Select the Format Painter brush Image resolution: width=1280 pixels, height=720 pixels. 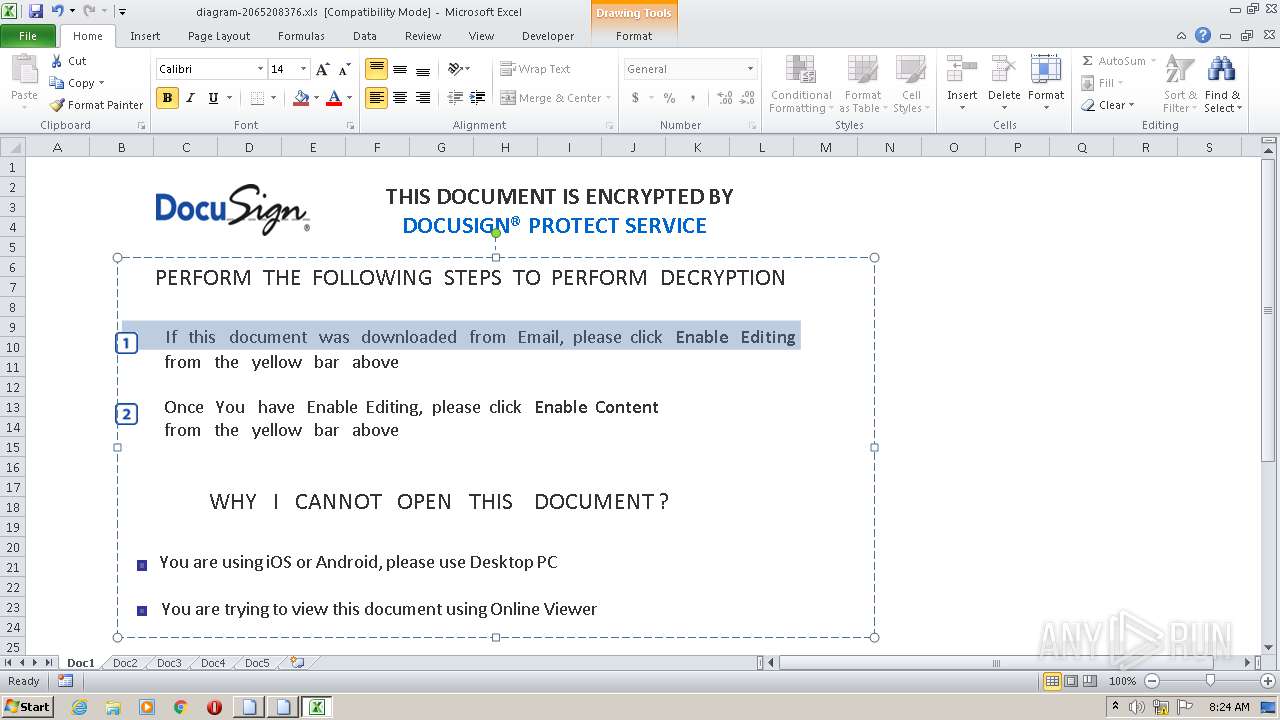click(x=57, y=105)
